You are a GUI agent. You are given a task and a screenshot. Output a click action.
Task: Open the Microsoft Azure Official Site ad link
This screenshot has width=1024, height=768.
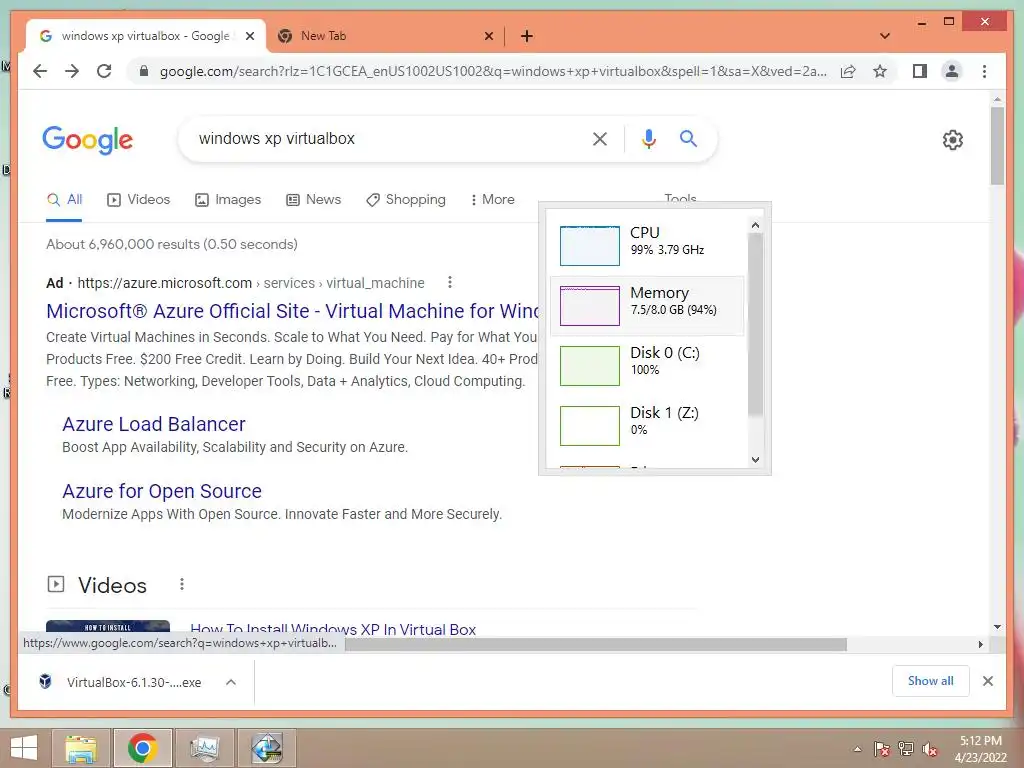(292, 311)
